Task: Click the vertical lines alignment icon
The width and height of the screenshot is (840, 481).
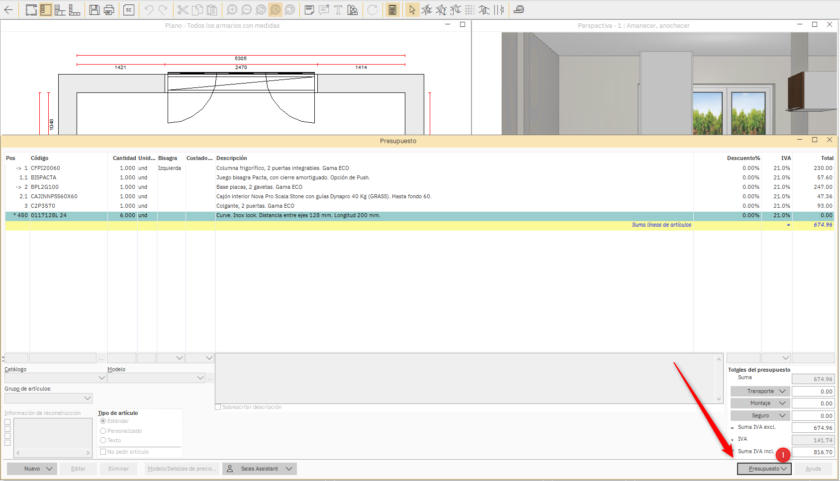Action: [x=499, y=10]
